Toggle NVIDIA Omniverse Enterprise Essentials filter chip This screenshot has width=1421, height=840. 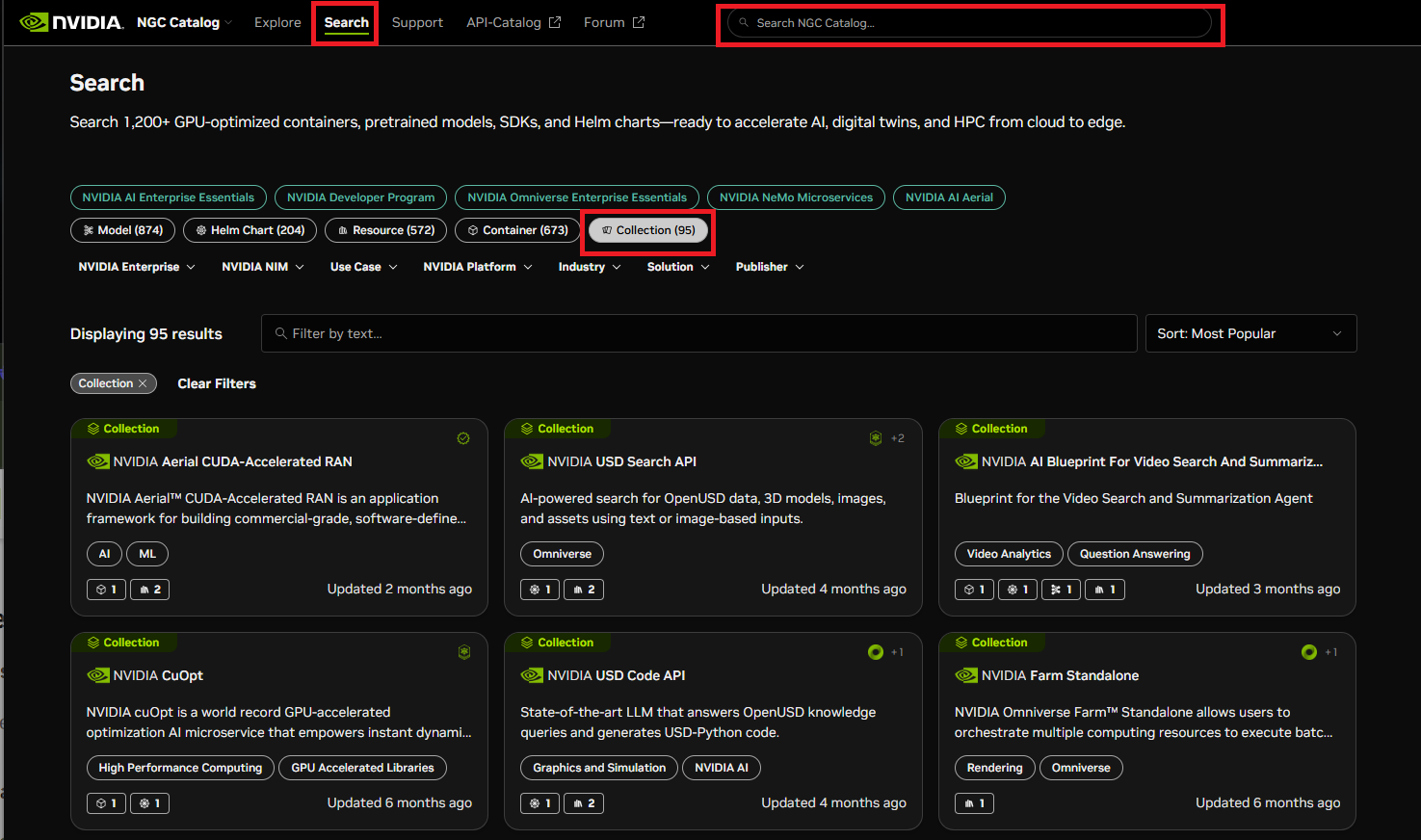577,197
